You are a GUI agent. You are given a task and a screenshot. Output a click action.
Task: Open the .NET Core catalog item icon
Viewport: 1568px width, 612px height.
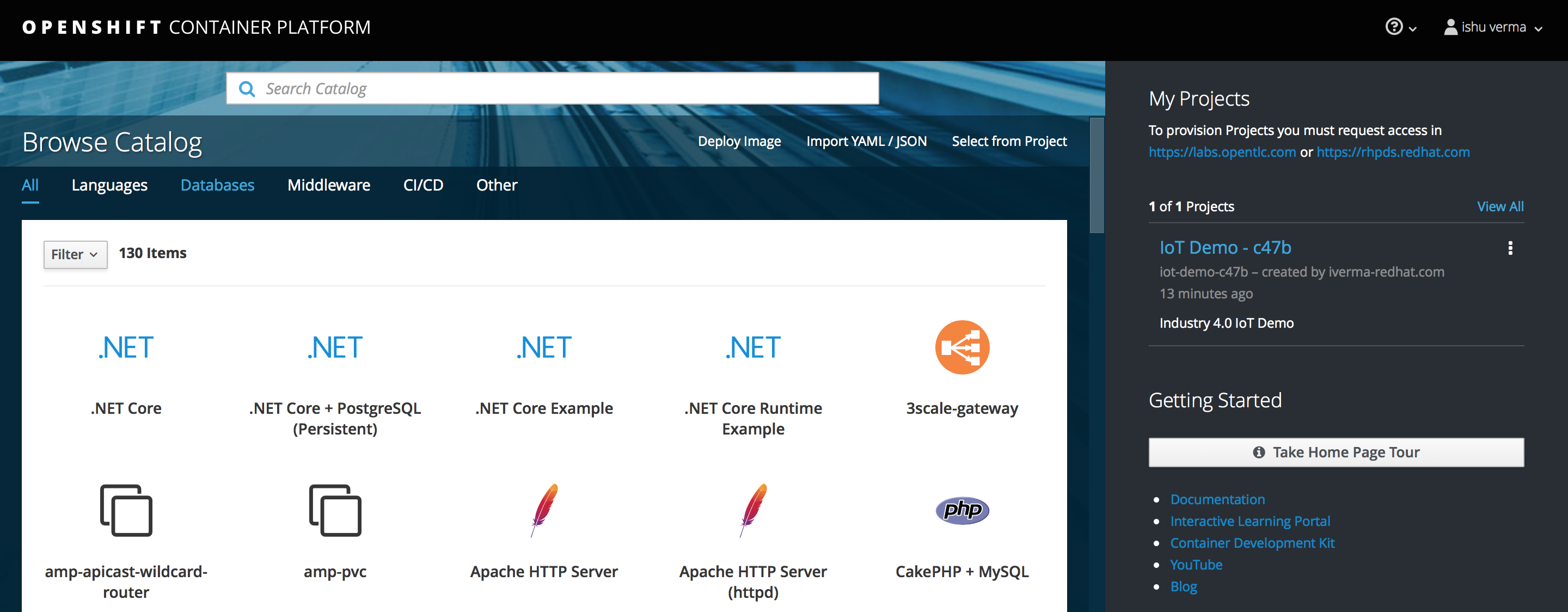[126, 348]
